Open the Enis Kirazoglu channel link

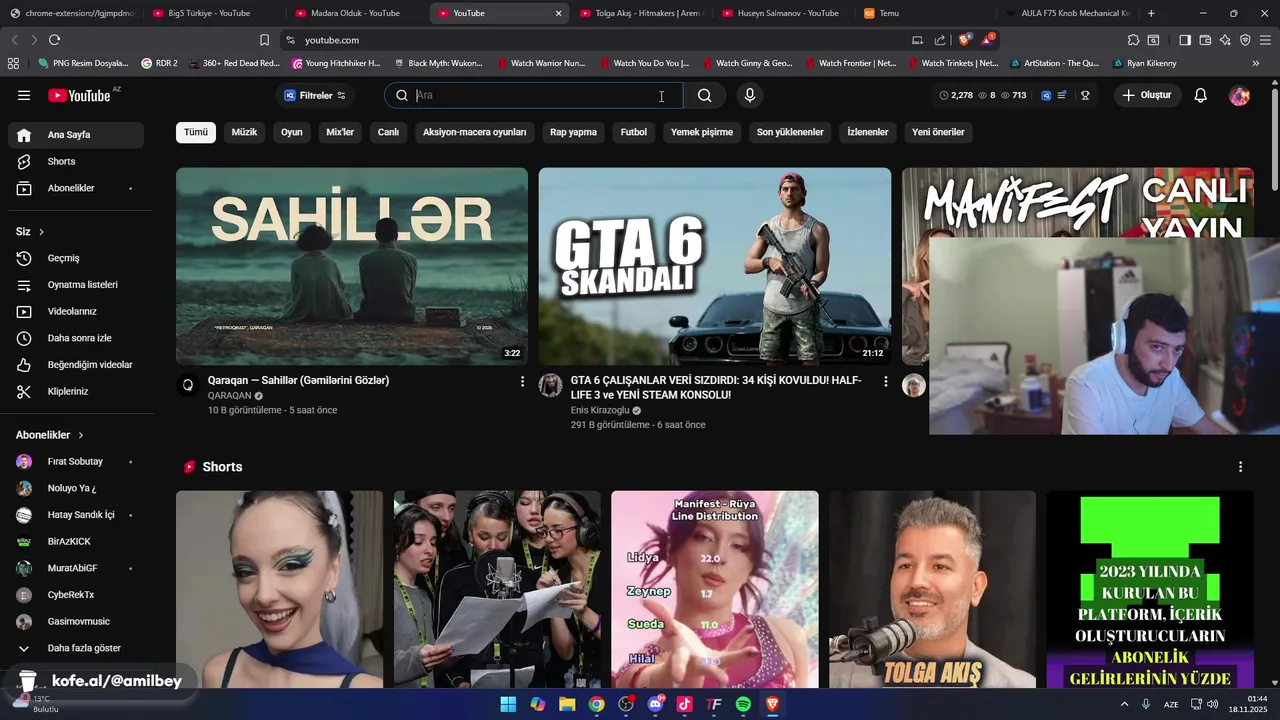coord(600,410)
